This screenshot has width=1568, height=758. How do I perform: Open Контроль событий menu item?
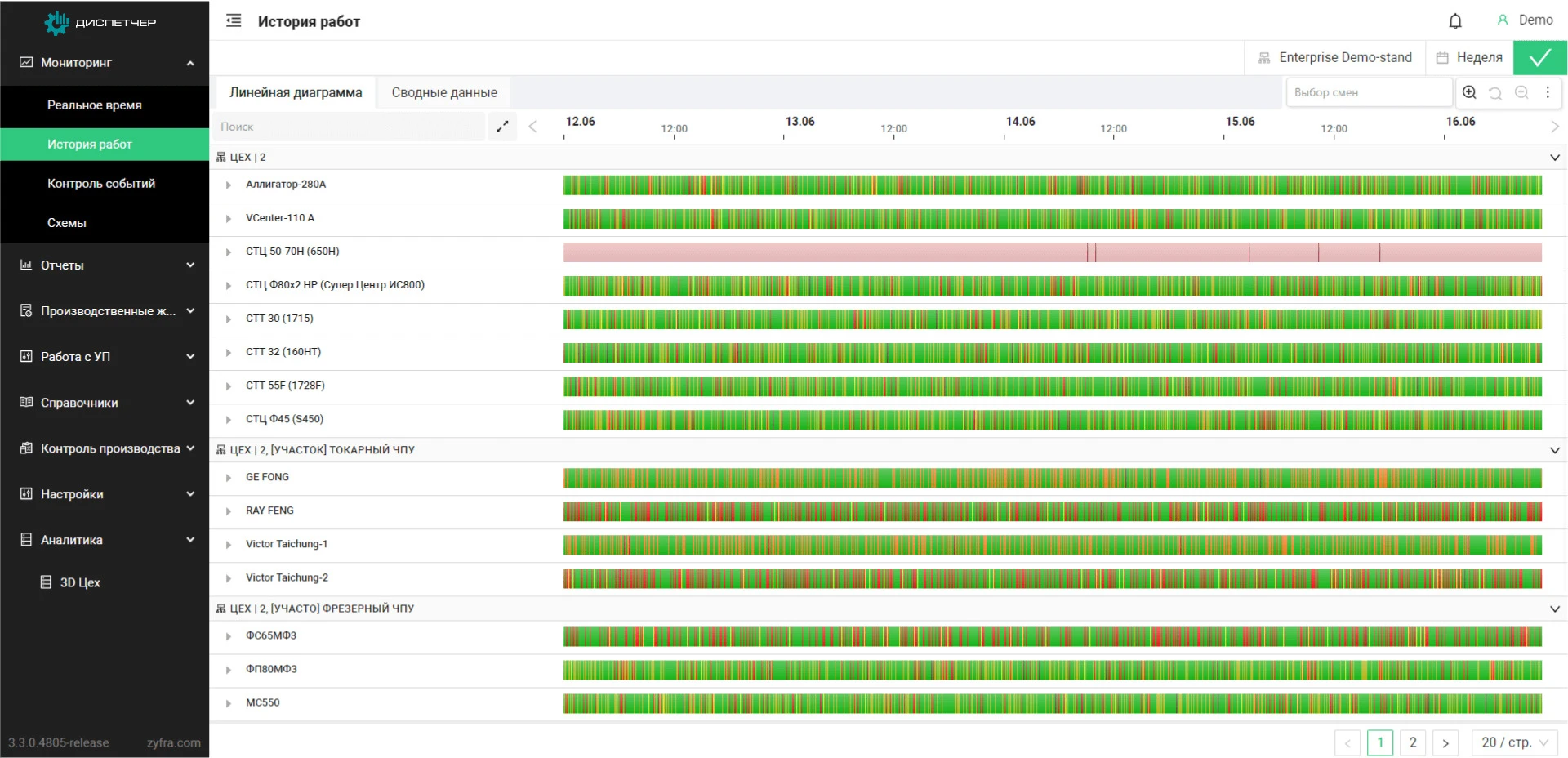tap(101, 184)
